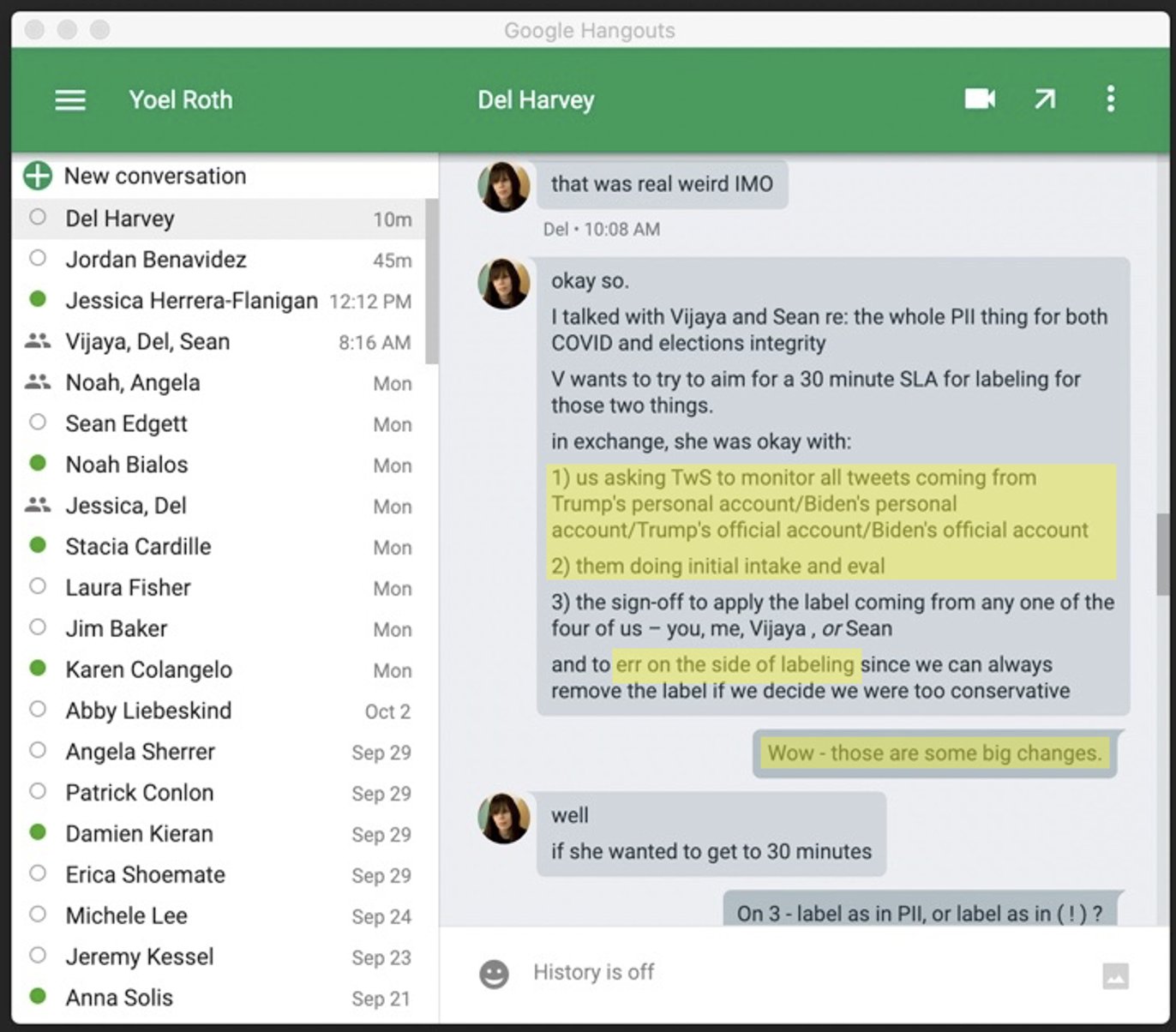Open the hamburger menu icon
The width and height of the screenshot is (1176, 1032).
coord(70,100)
